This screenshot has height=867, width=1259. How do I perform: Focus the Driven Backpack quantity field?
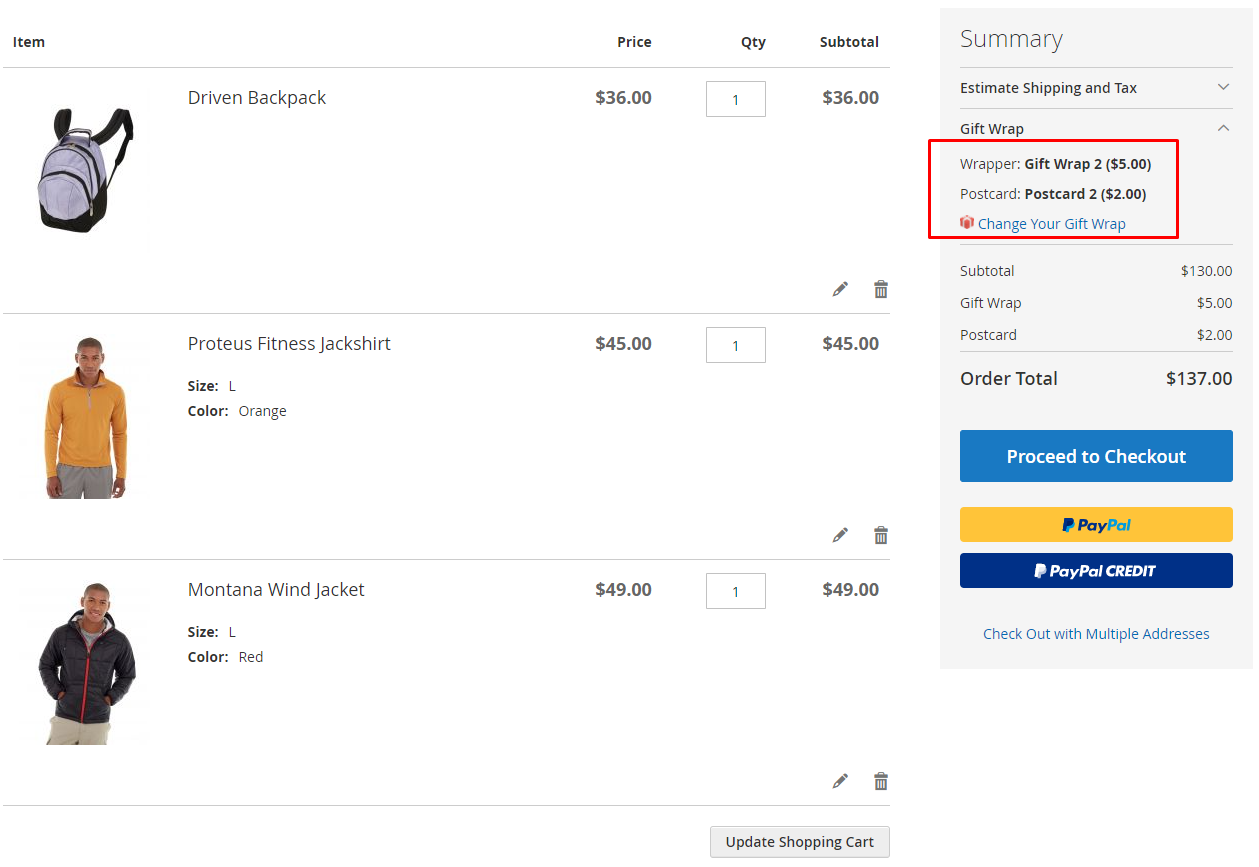point(735,99)
